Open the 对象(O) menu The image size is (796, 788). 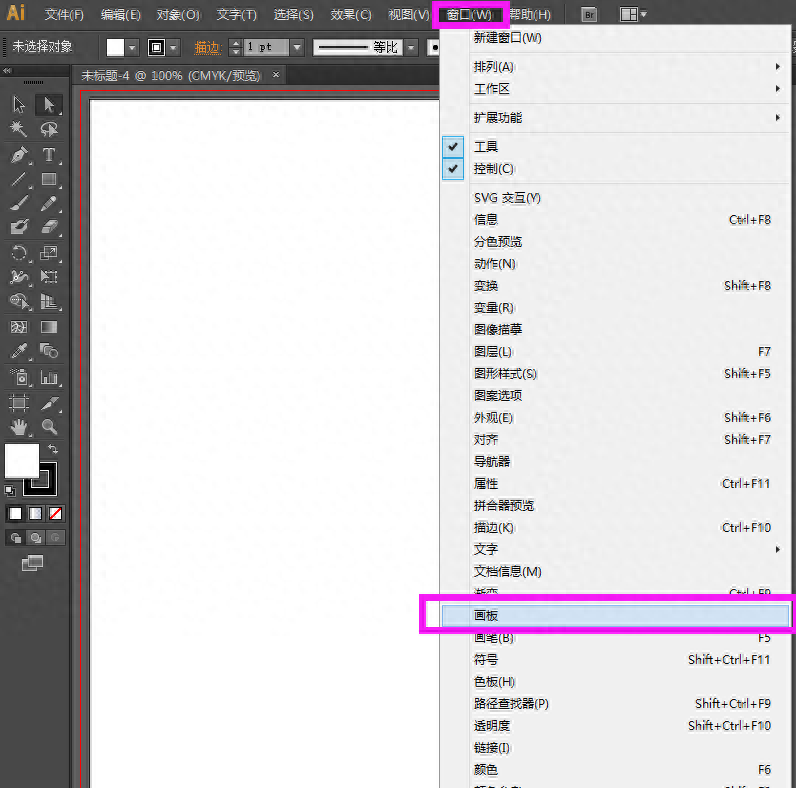click(x=178, y=15)
